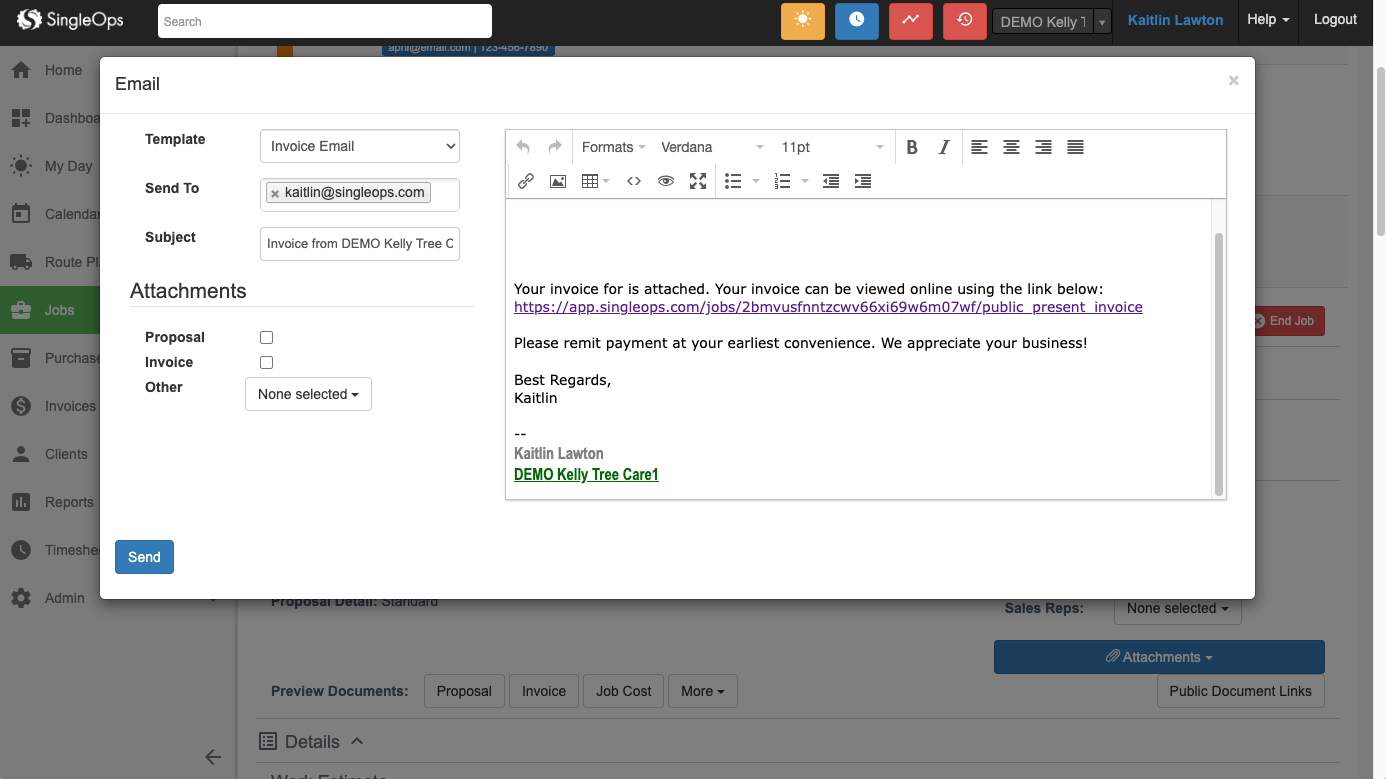Open the insert image tool
The image size is (1386, 779).
coord(558,181)
